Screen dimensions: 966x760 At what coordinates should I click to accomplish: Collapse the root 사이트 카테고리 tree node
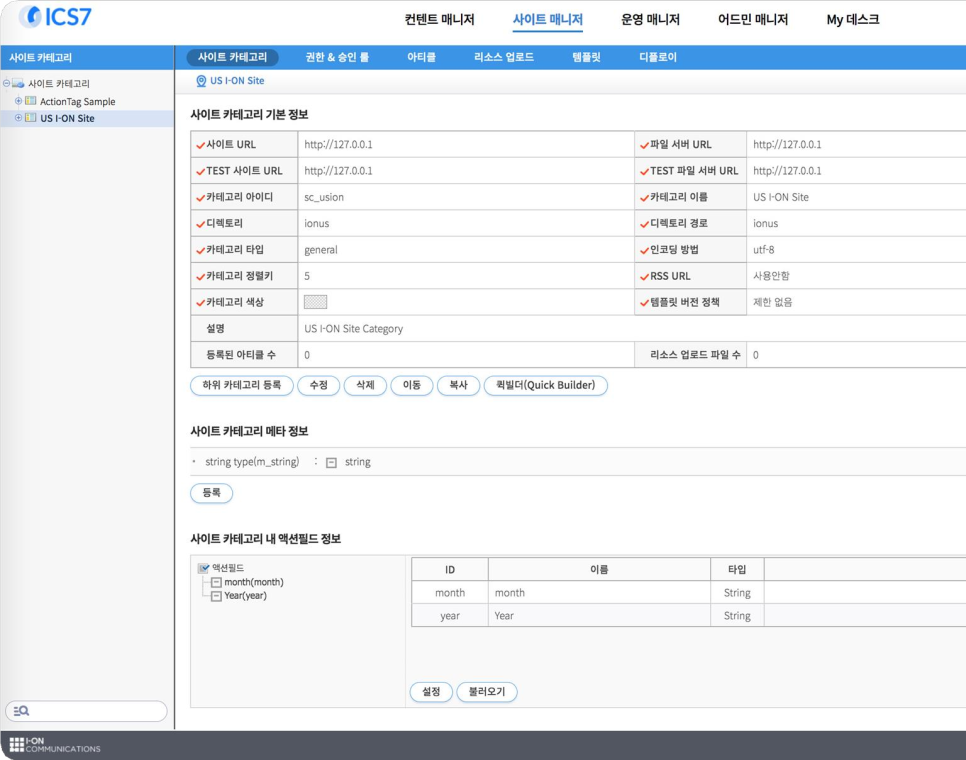7,84
